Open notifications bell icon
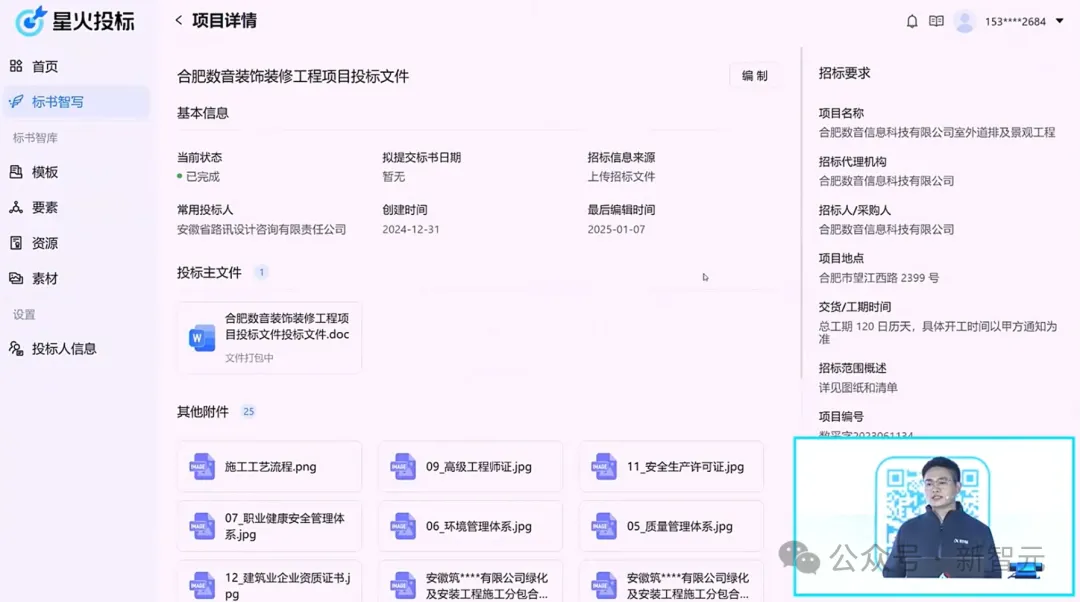Screen dimensions: 1080x602 pyautogui.click(x=912, y=21)
